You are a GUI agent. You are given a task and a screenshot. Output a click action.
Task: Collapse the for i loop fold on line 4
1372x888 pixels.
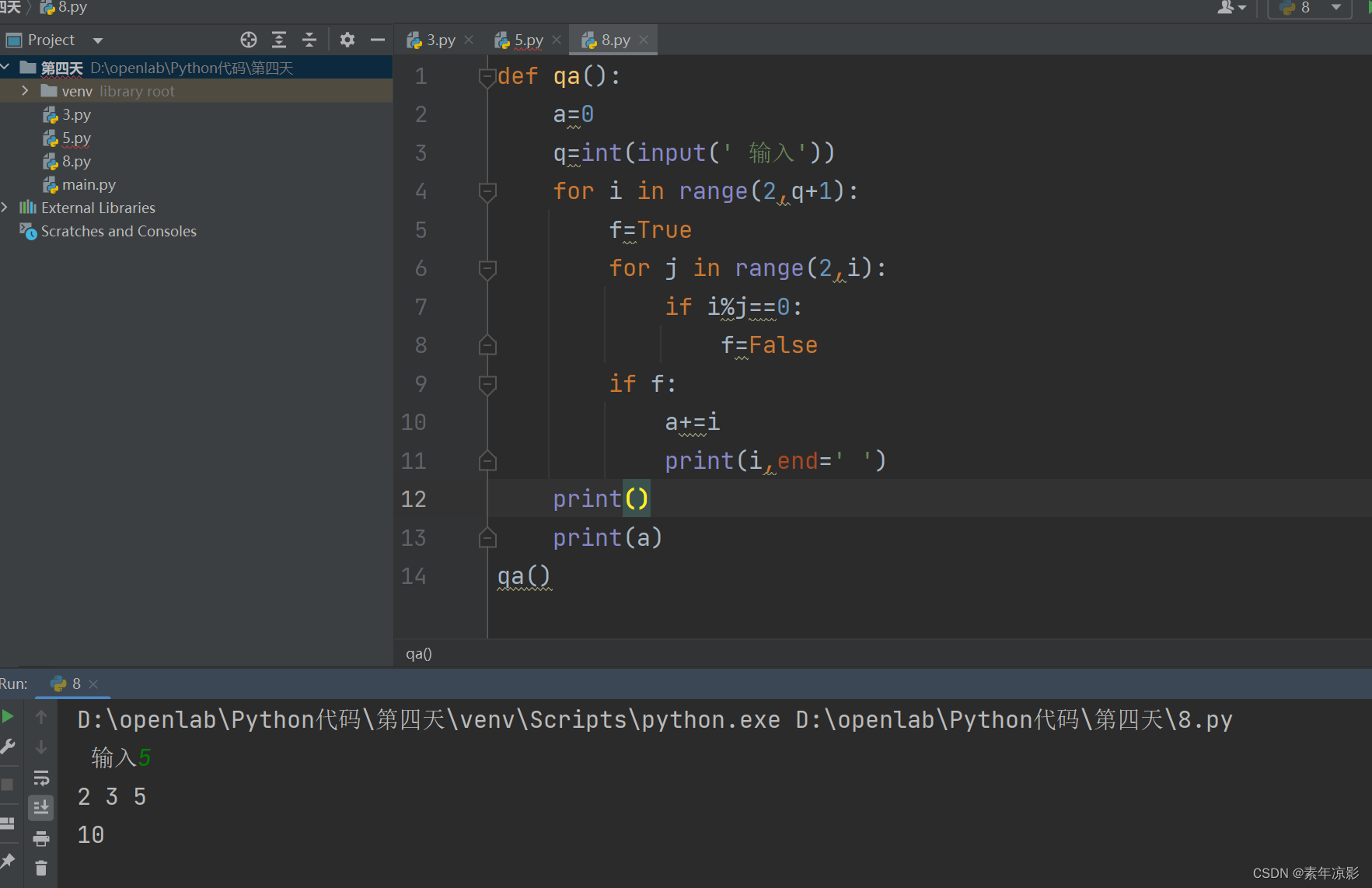coord(487,191)
